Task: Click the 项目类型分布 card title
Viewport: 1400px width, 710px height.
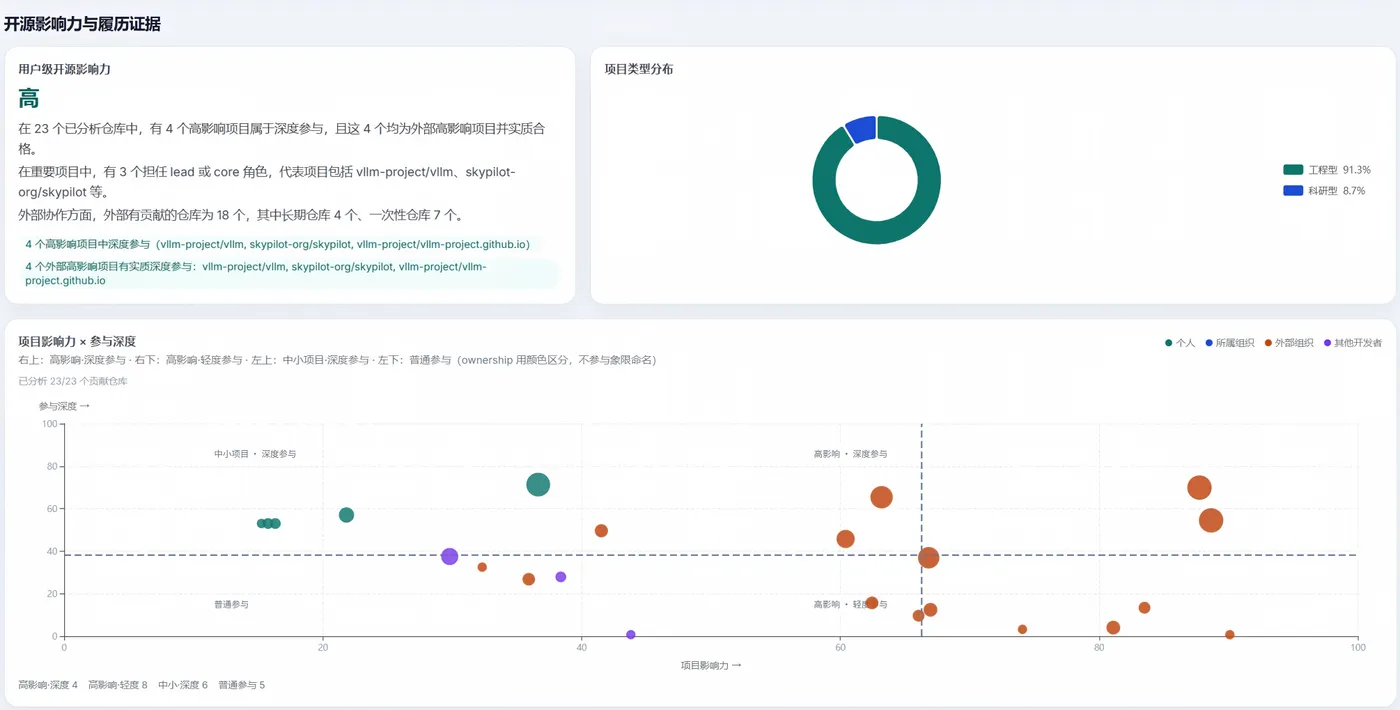Action: coord(639,69)
